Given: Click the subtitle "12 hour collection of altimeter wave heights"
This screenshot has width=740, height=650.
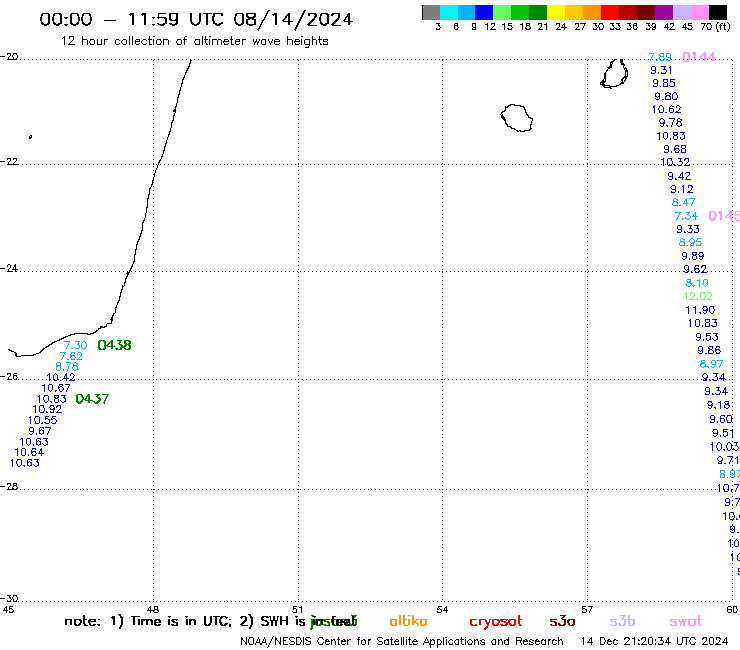Looking at the screenshot, I should coord(195,41).
